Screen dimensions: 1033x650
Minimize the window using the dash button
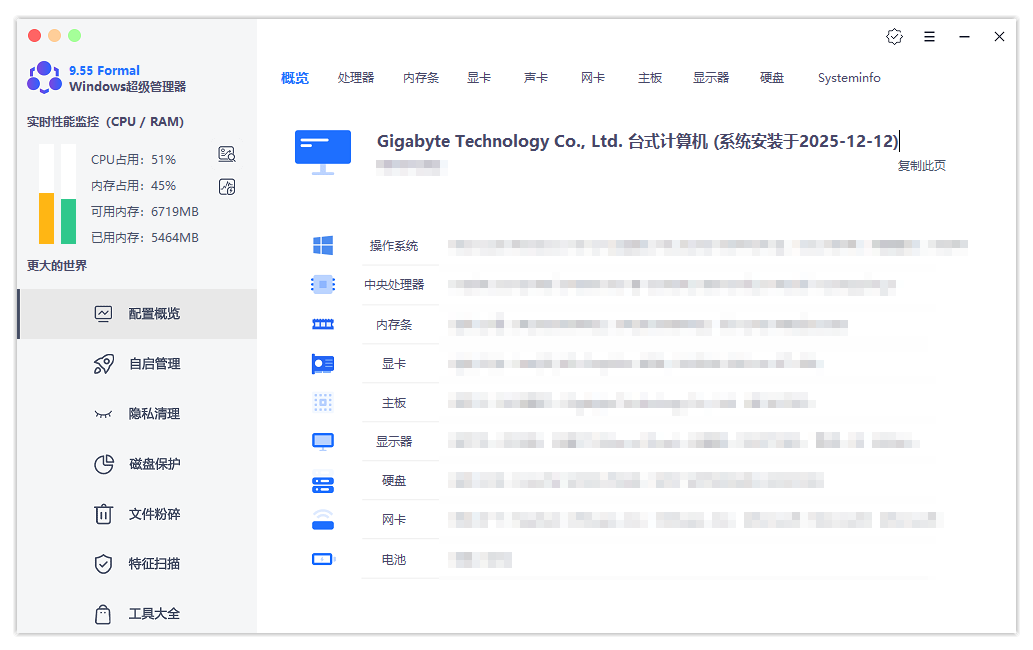tap(964, 37)
